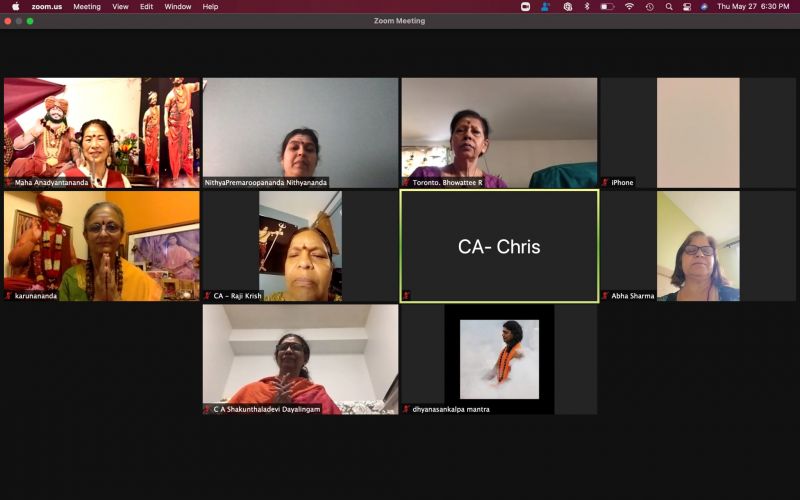Open Control Center from menu bar
The height and width of the screenshot is (500, 800).
(686, 6)
